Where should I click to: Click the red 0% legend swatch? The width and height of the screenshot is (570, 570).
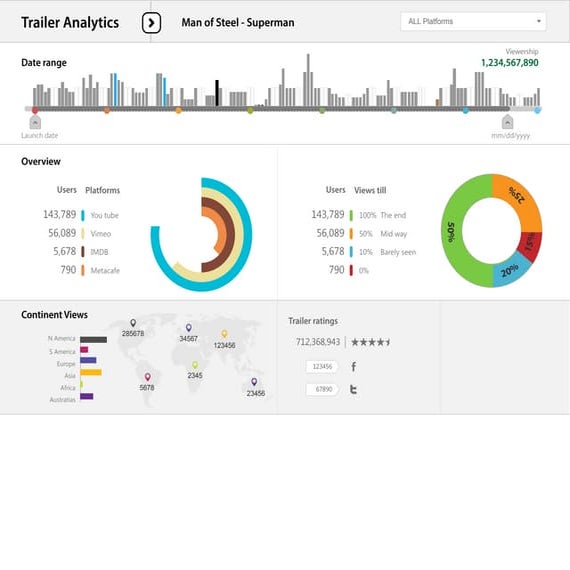tap(351, 270)
